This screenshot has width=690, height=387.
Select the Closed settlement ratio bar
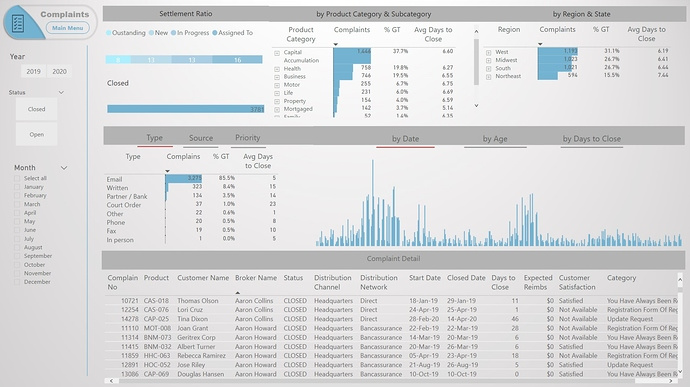(x=185, y=109)
